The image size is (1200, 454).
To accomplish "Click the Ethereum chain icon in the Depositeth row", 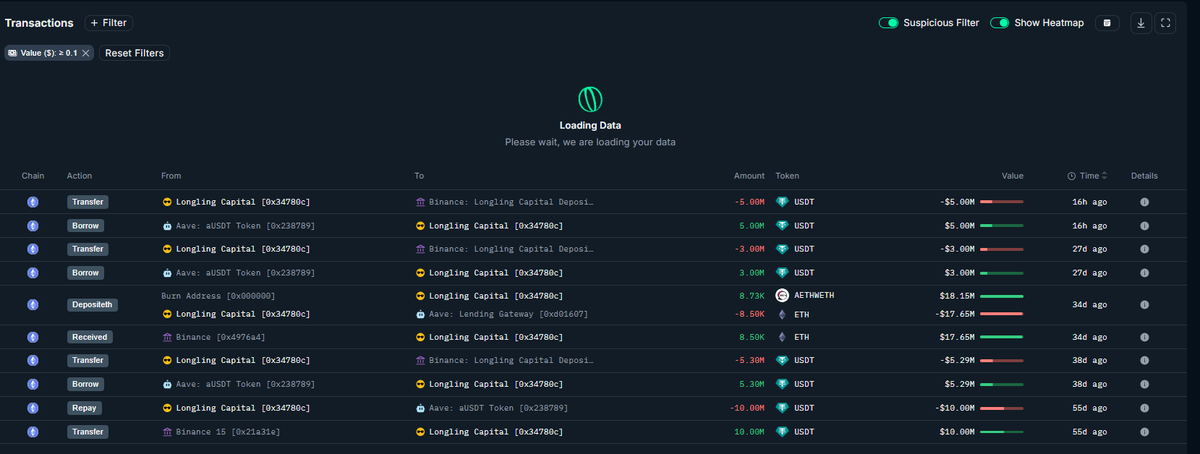I will click(x=33, y=305).
